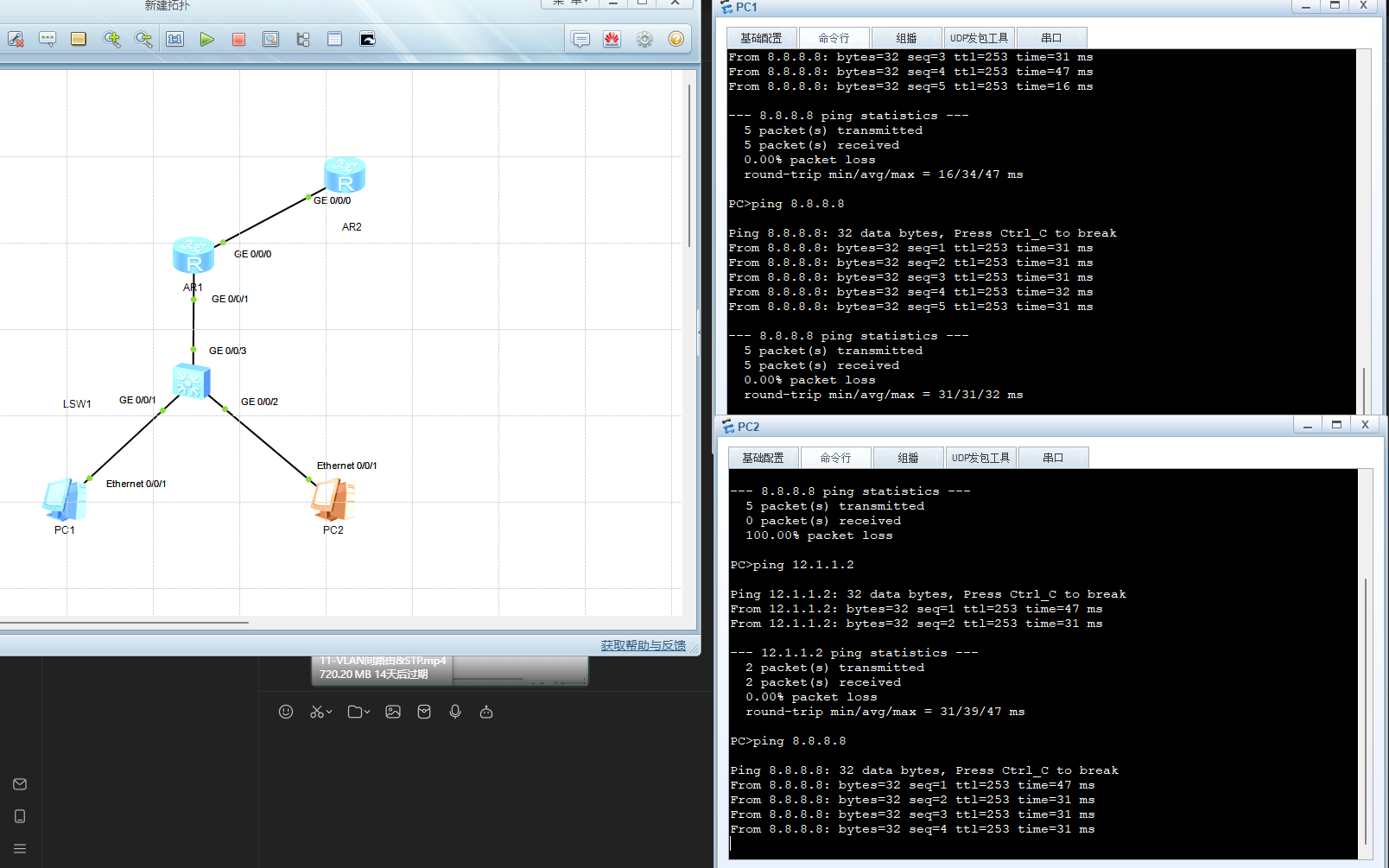Select the LSW1 switch node
The image size is (1389, 868).
[x=191, y=381]
